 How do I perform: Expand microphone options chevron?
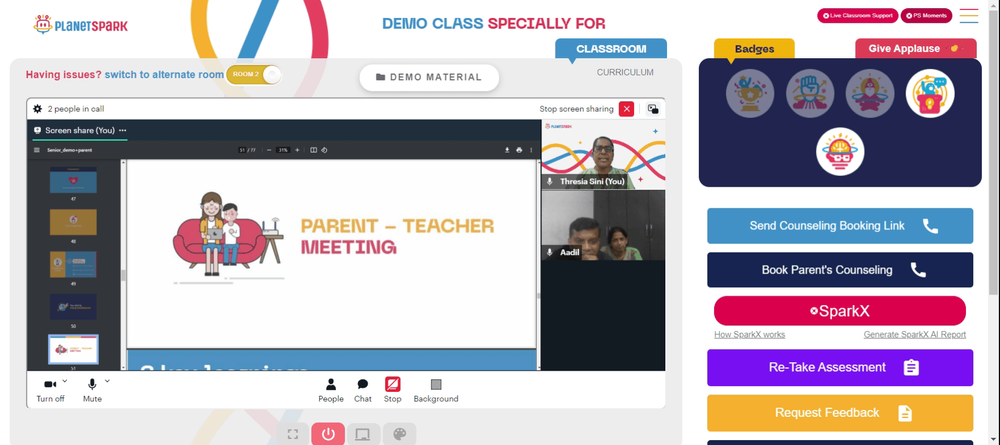tap(107, 381)
